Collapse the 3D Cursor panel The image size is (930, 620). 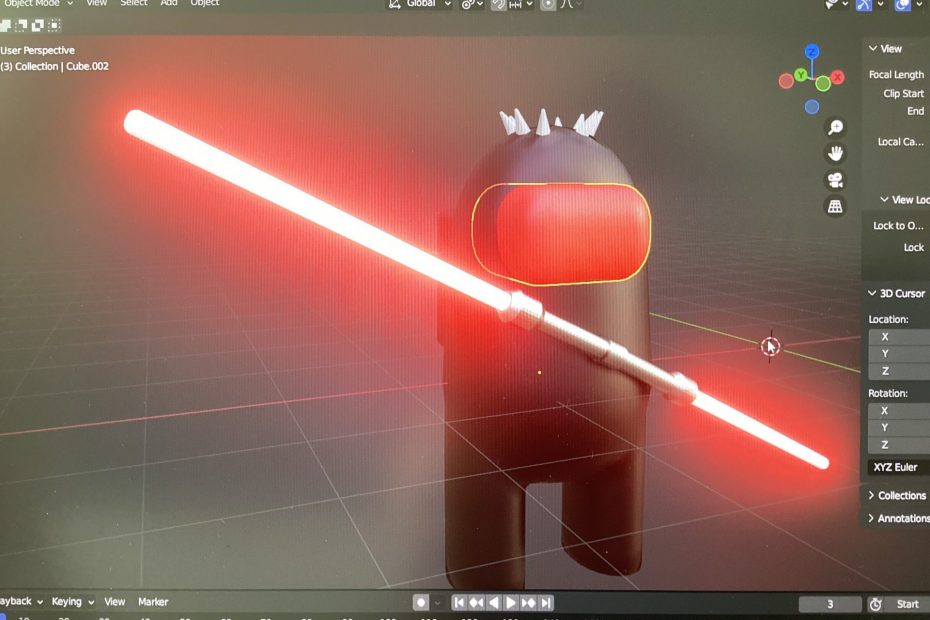tap(873, 293)
